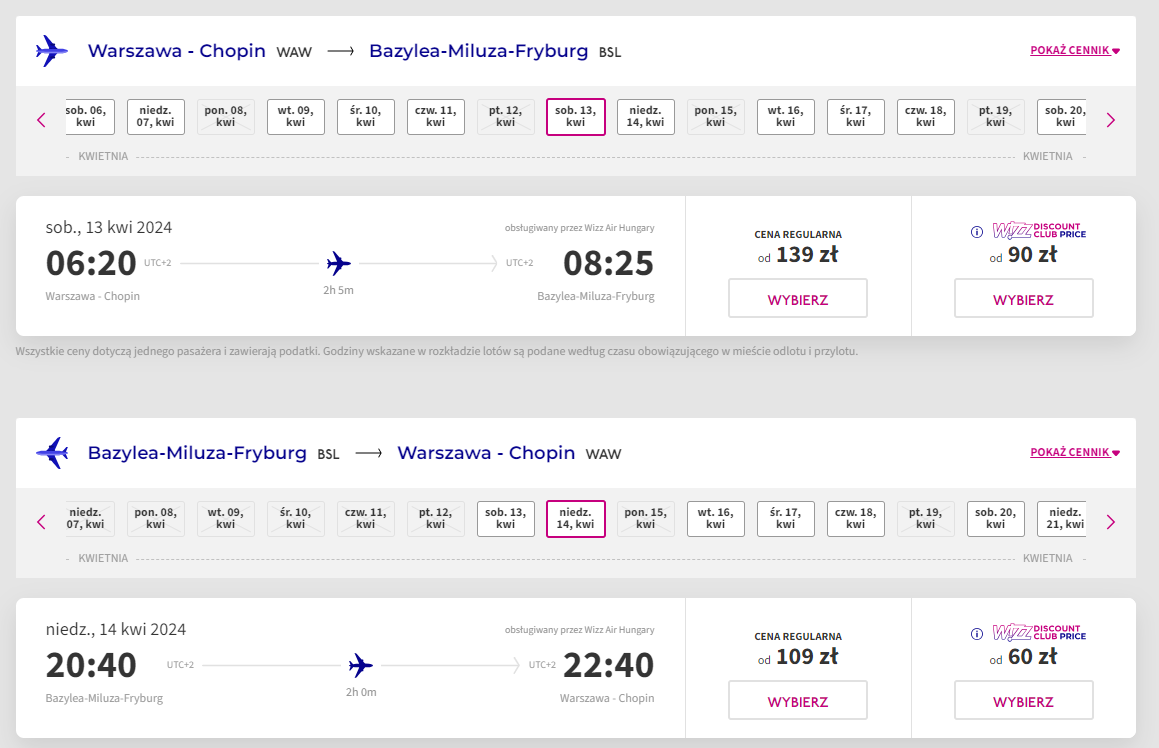Image resolution: width=1159 pixels, height=748 pixels.
Task: Click the date heading niedz., 14 kwi 2024
Action: pos(116,630)
